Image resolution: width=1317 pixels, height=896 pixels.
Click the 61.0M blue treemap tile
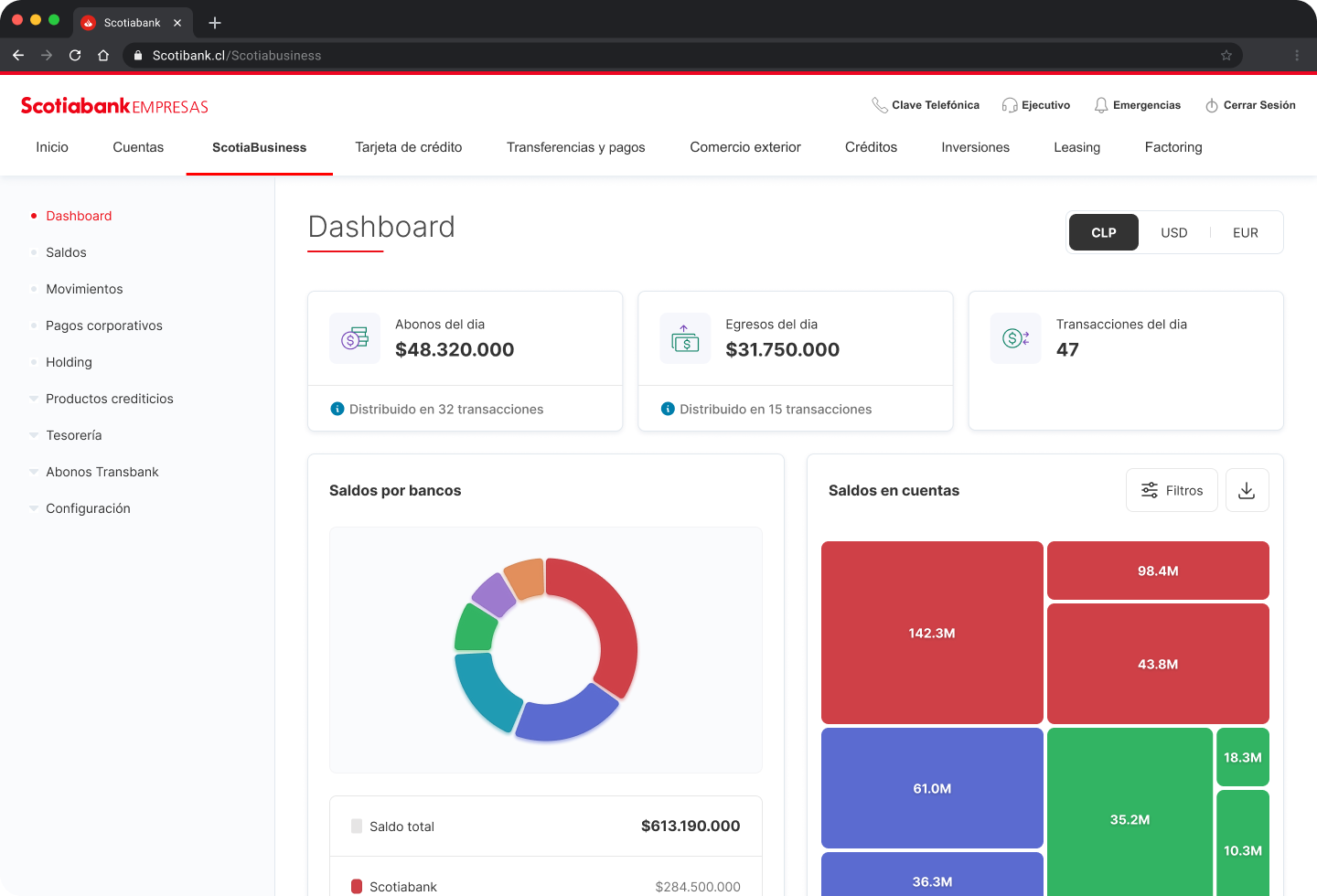point(932,788)
